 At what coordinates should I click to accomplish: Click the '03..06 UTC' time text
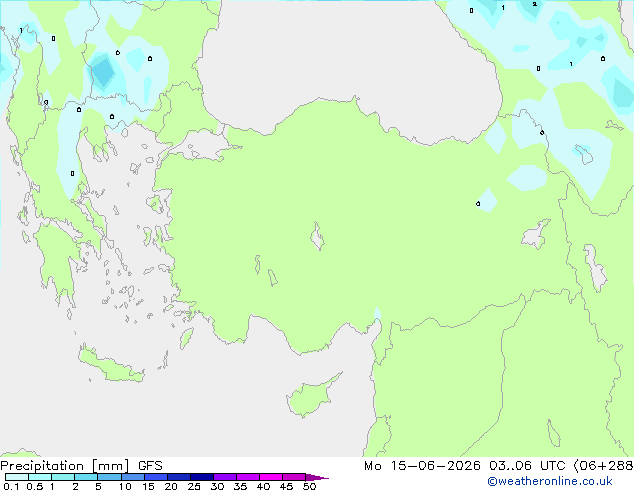(x=527, y=466)
